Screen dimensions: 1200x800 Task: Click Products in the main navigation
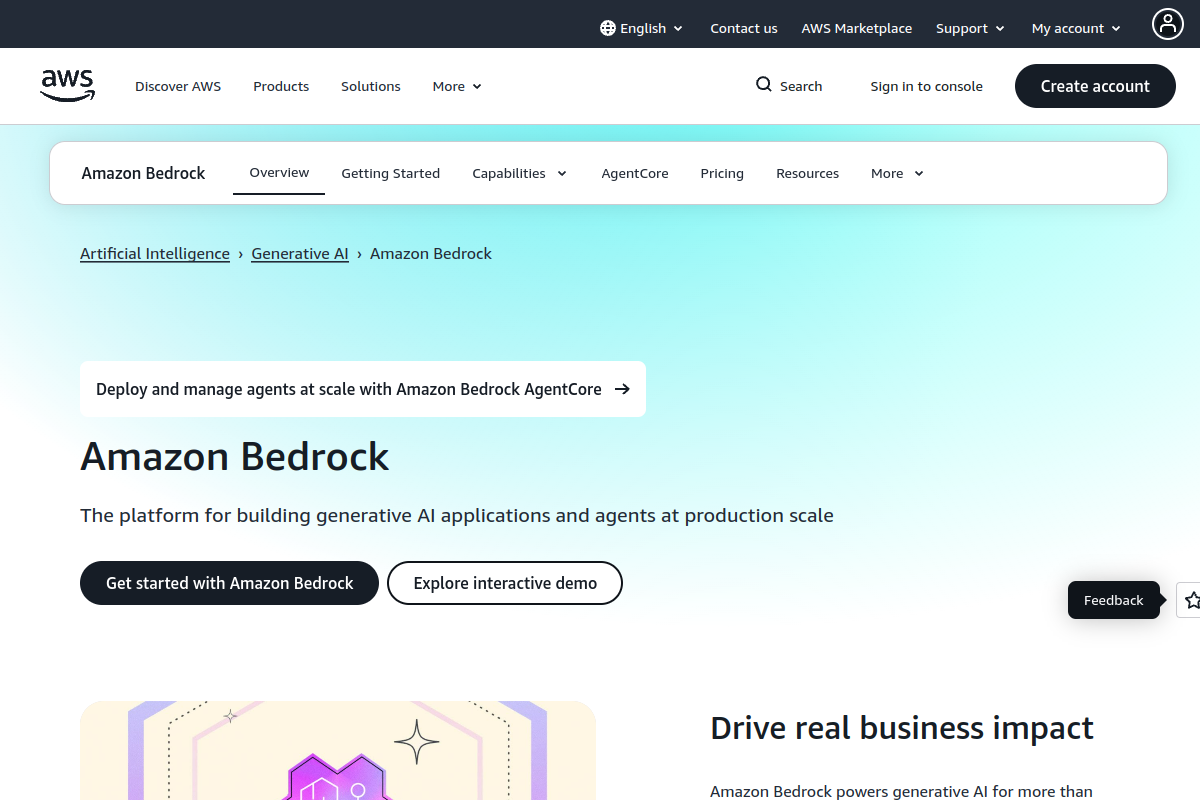280,86
